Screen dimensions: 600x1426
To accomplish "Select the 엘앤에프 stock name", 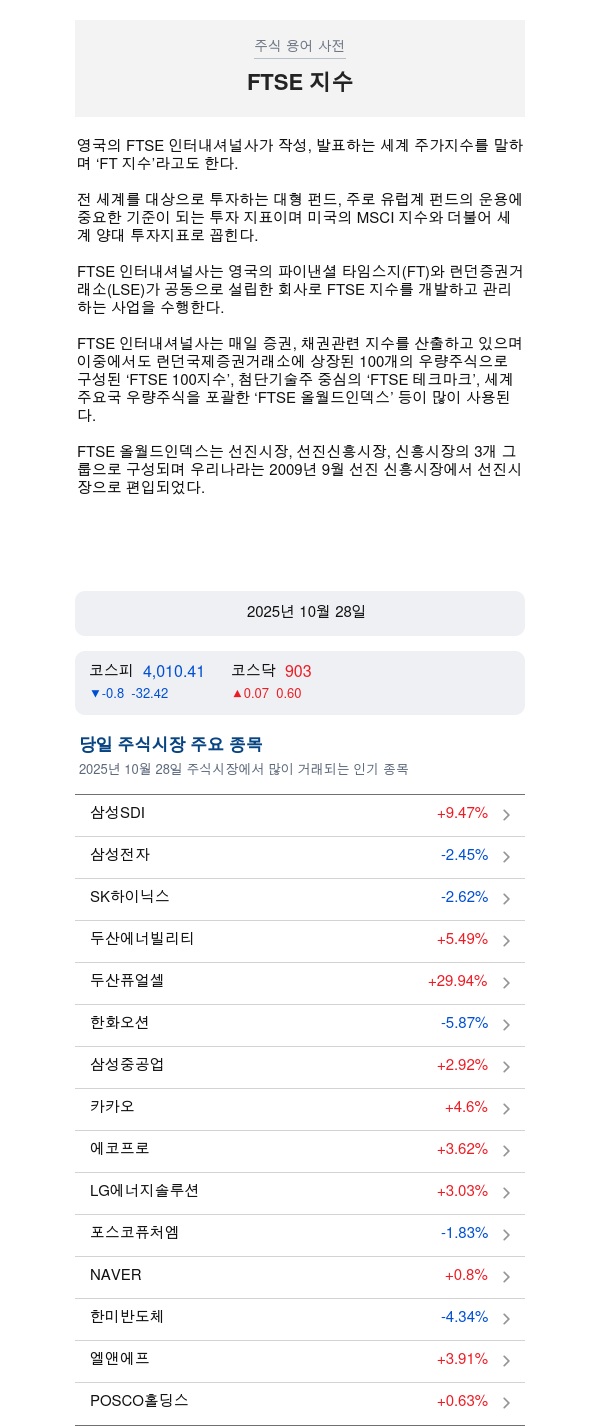I will pyautogui.click(x=119, y=1359).
